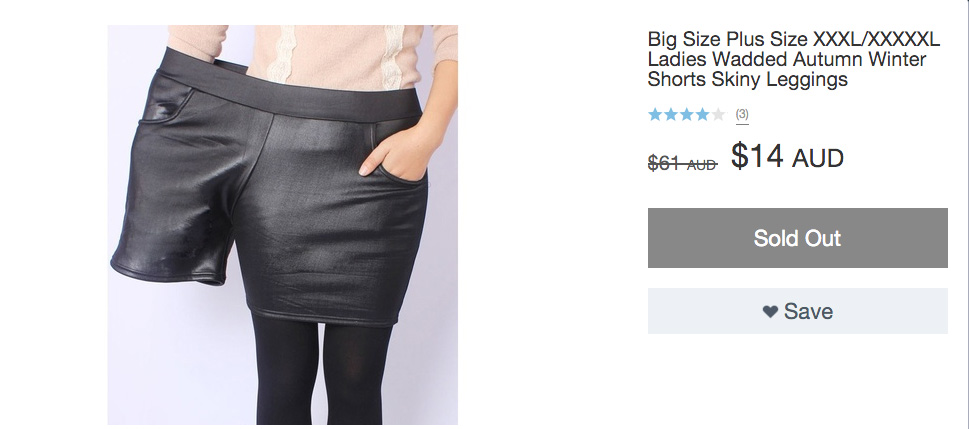969x429 pixels.
Task: Select the fifth empty gray star
Action: coord(717,114)
